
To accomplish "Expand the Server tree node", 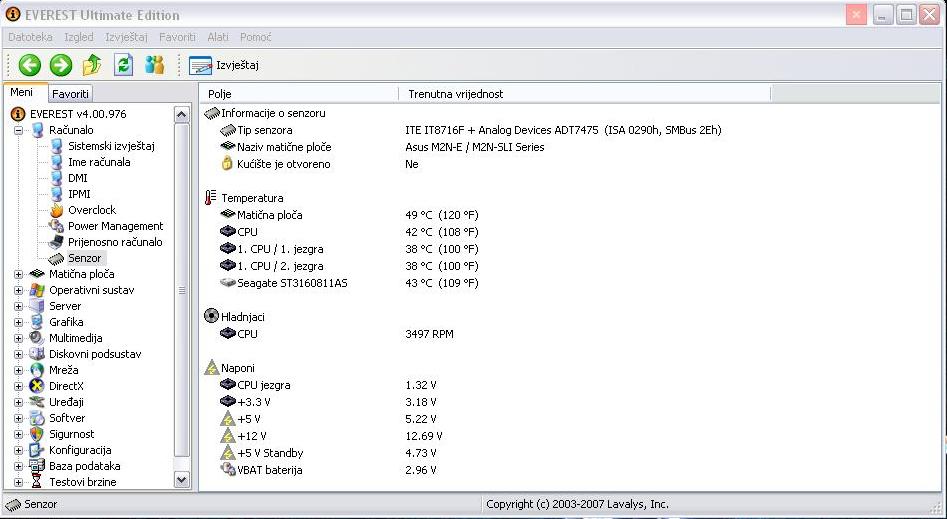I will (x=19, y=306).
